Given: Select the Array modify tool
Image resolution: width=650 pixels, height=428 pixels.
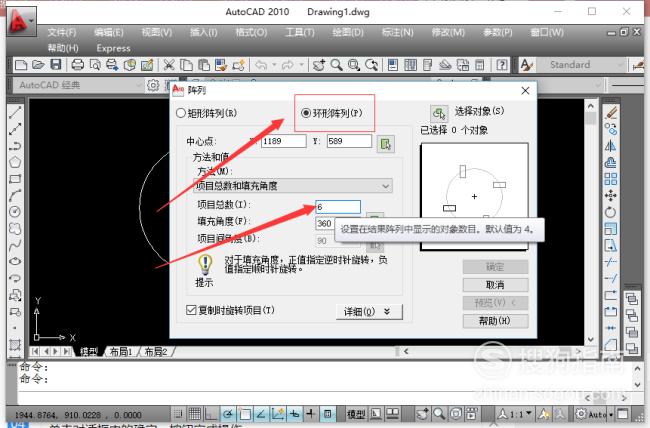Looking at the screenshot, I should (611, 179).
